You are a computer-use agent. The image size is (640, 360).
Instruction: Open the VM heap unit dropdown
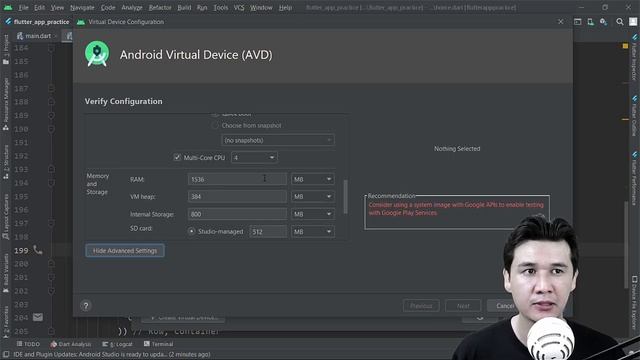[313, 197]
